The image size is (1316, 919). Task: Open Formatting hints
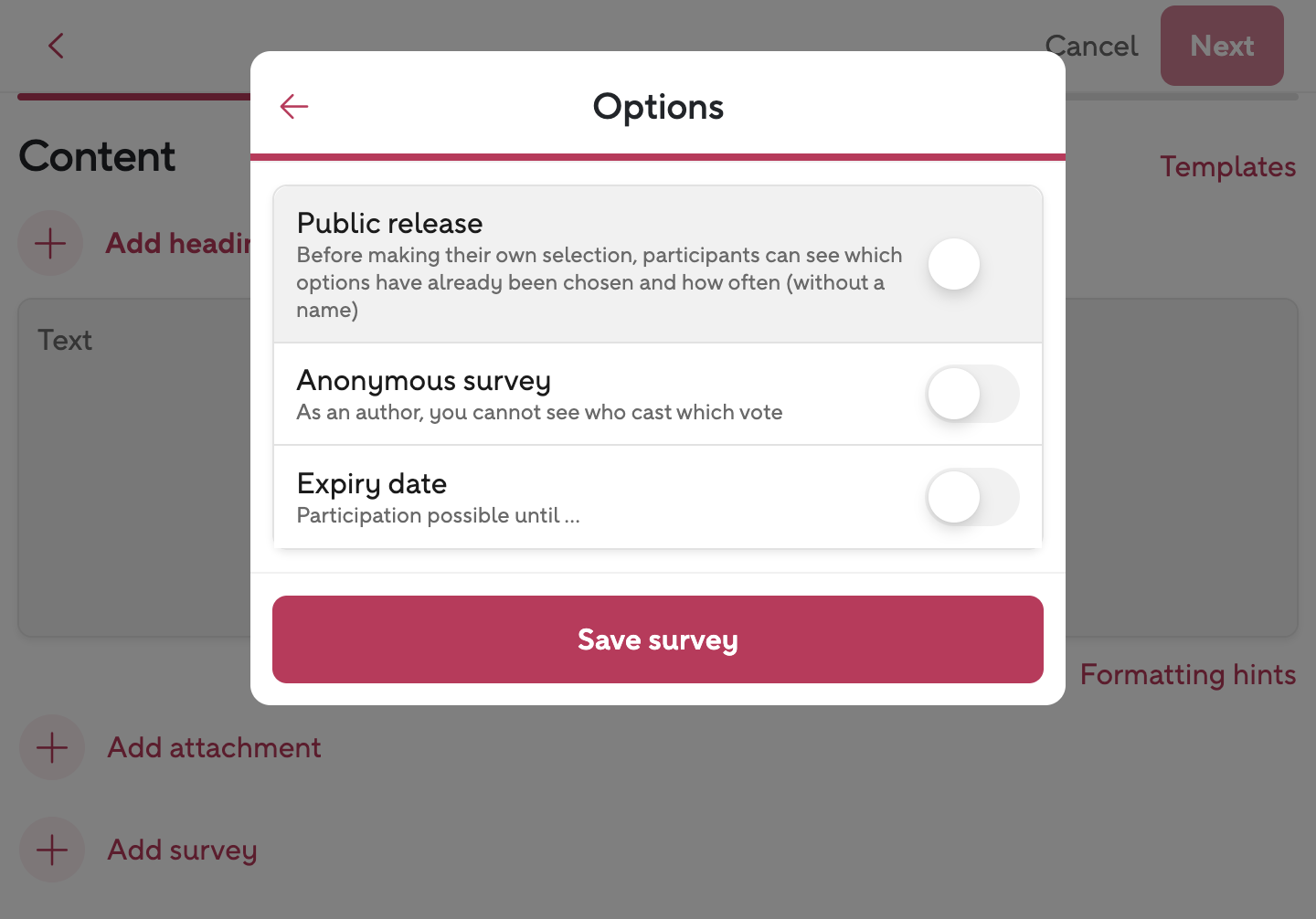click(x=1187, y=674)
